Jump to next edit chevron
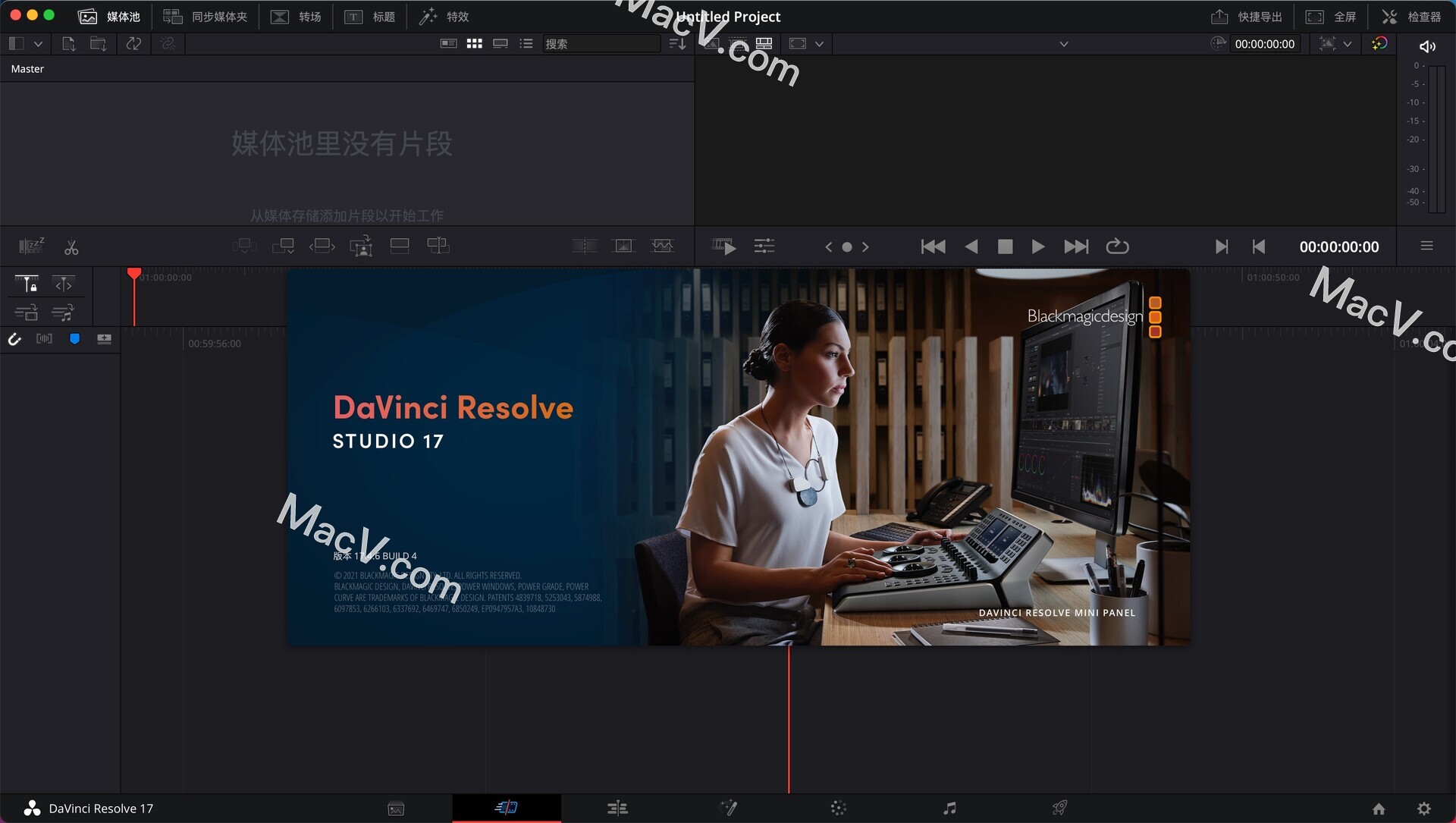 coord(865,247)
